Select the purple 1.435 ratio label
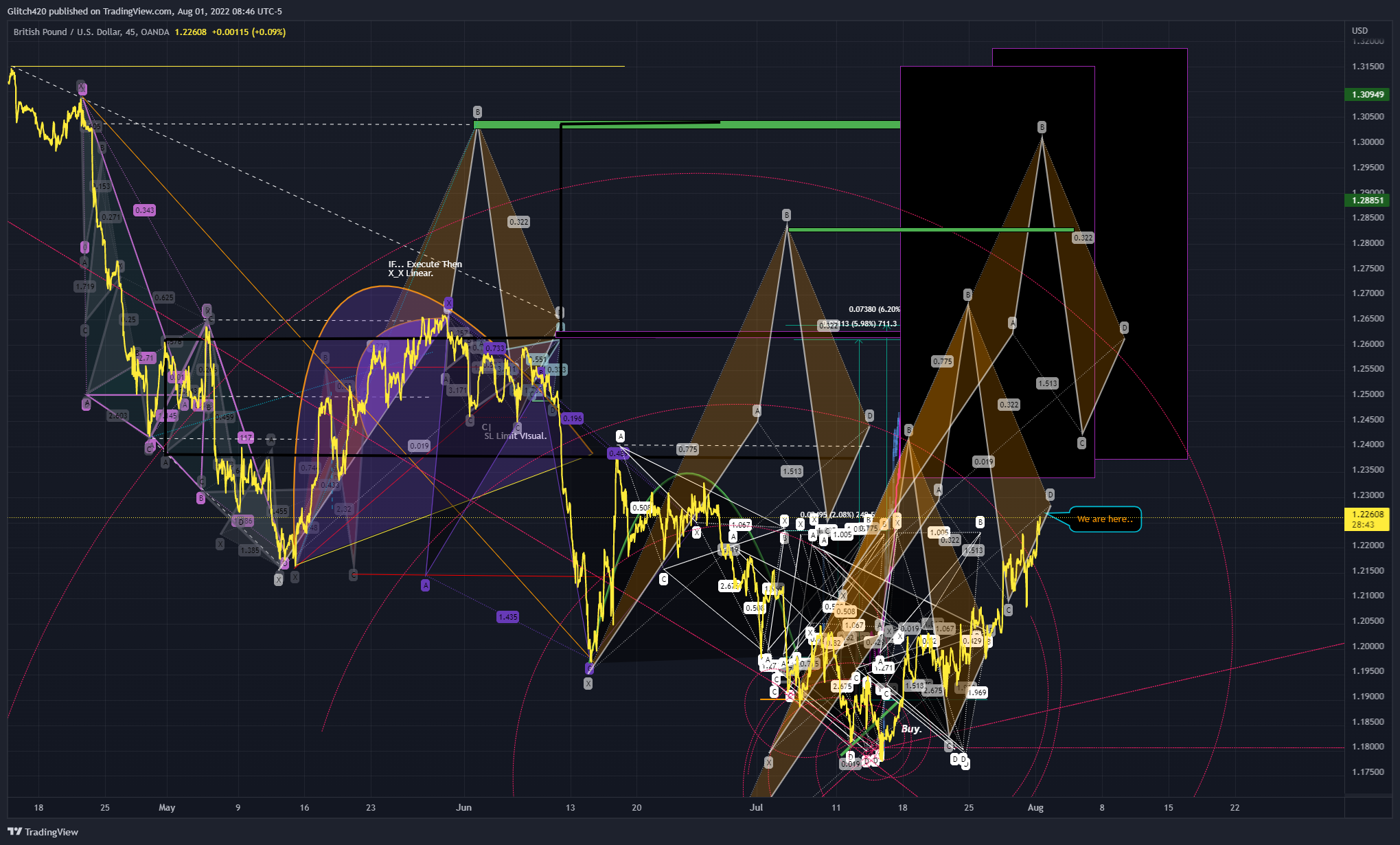The image size is (1400, 845). tap(507, 617)
